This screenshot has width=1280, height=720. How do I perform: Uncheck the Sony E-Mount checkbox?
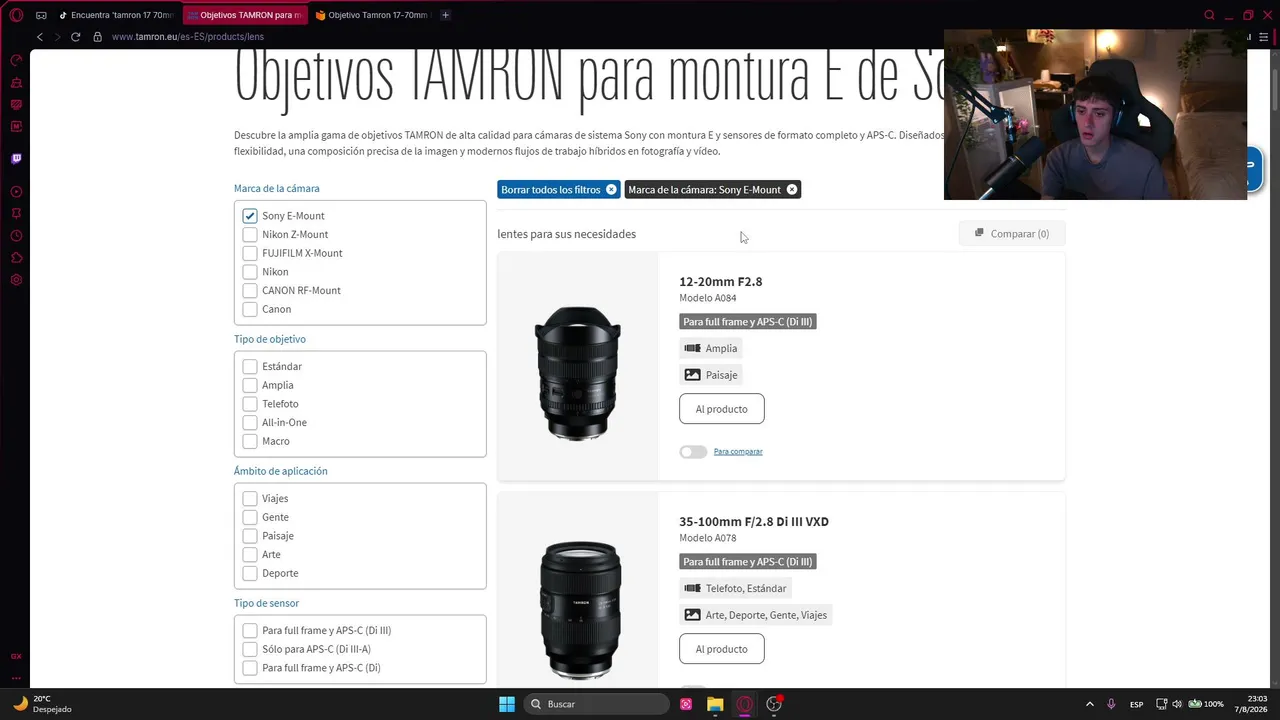(250, 216)
